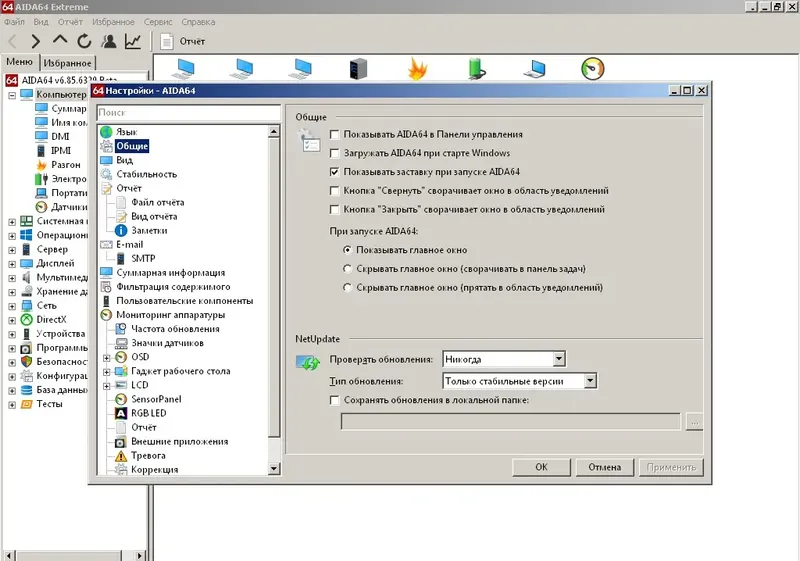Uncheck Показывать заставку при запуске AIDA64
This screenshot has width=800, height=561.
click(x=334, y=172)
